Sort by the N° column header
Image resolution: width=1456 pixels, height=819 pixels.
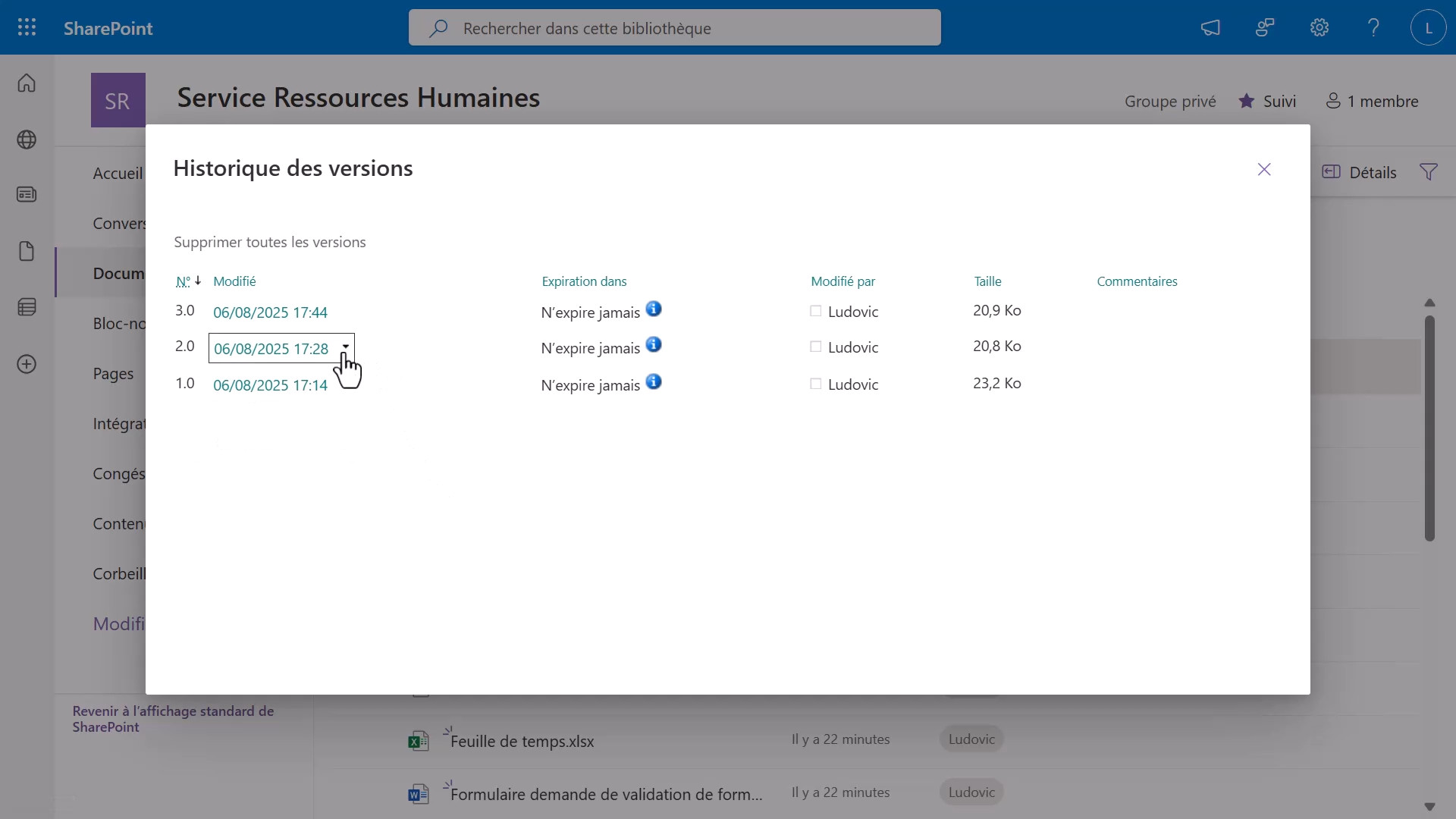183,281
